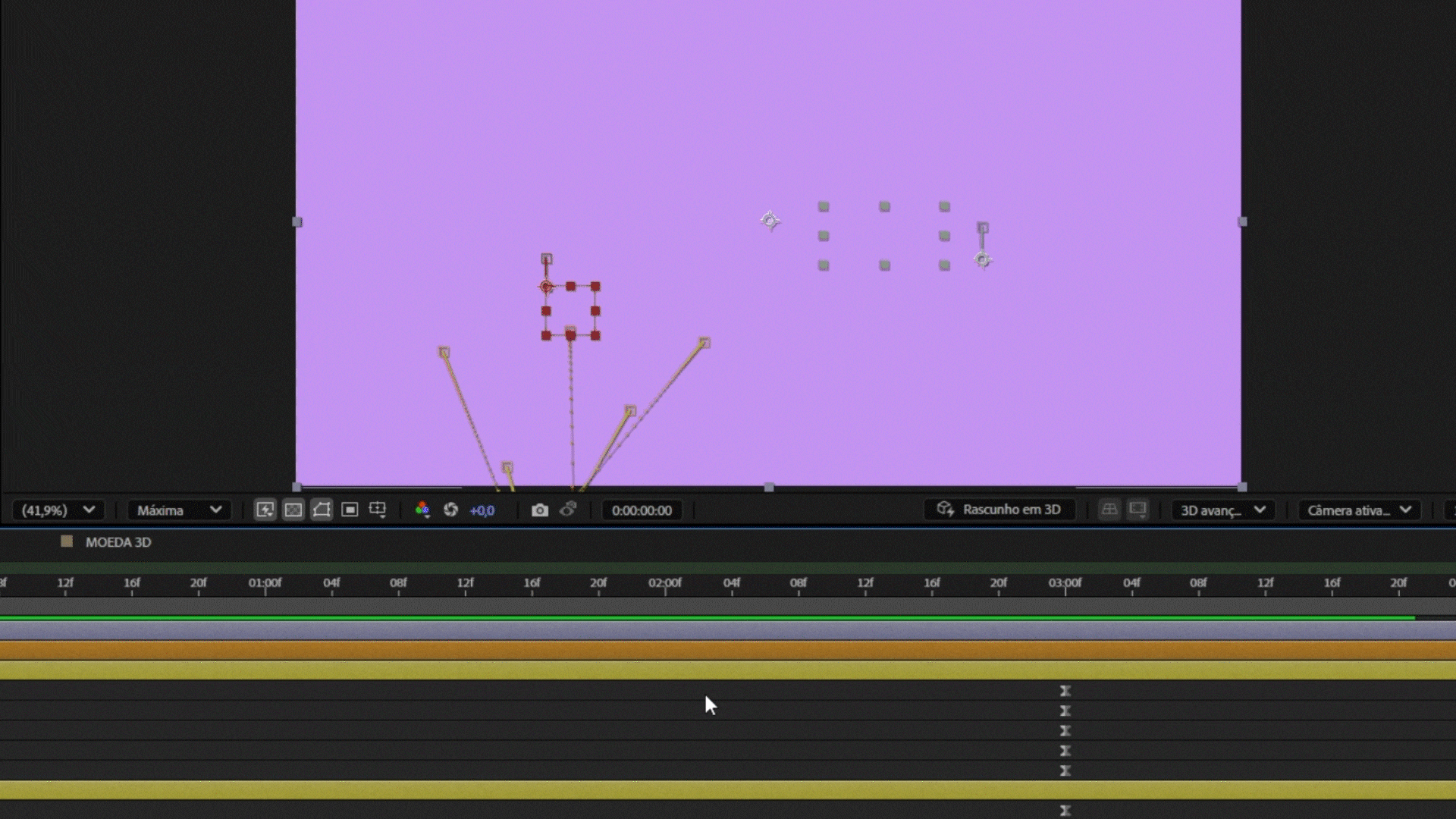1456x819 pixels.
Task: Click left edge midpoint handle of composition frame
Action: 297,222
